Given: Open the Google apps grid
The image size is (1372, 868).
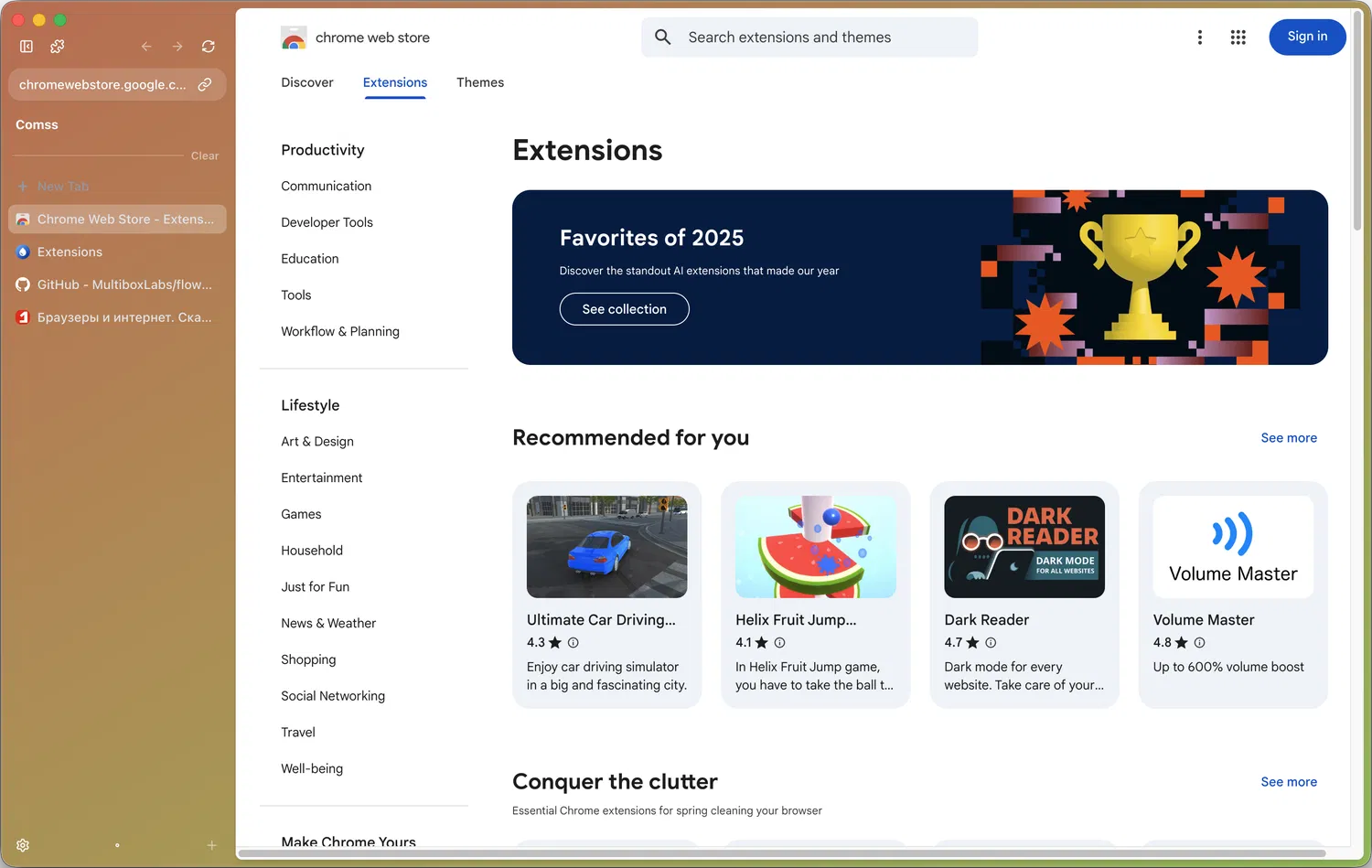Looking at the screenshot, I should [x=1238, y=38].
